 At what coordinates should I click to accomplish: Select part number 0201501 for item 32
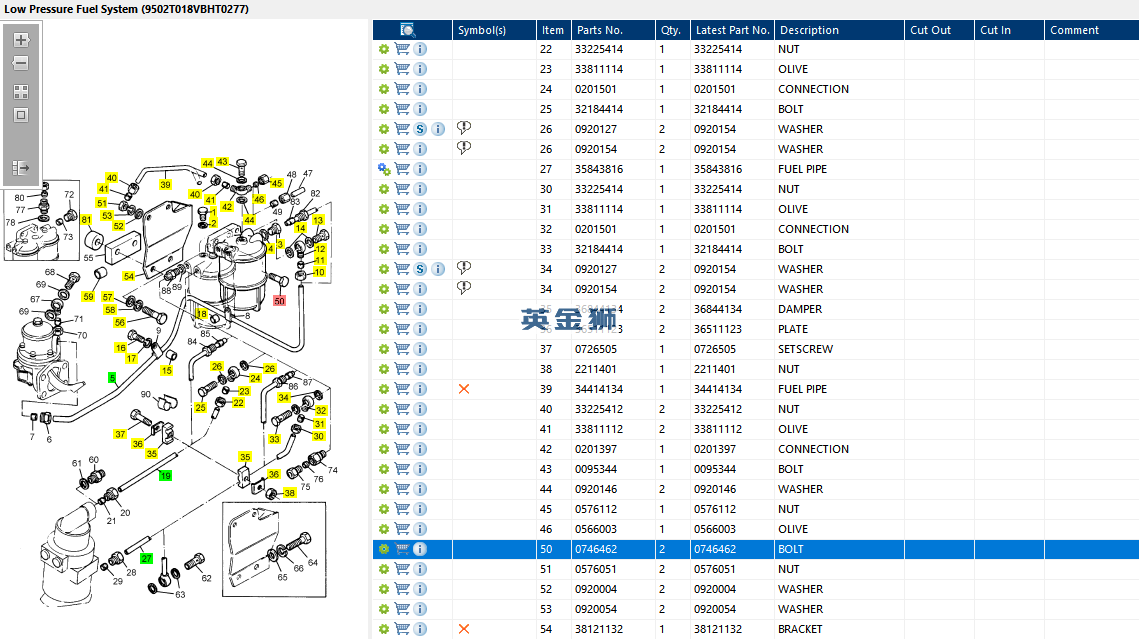click(x=596, y=229)
